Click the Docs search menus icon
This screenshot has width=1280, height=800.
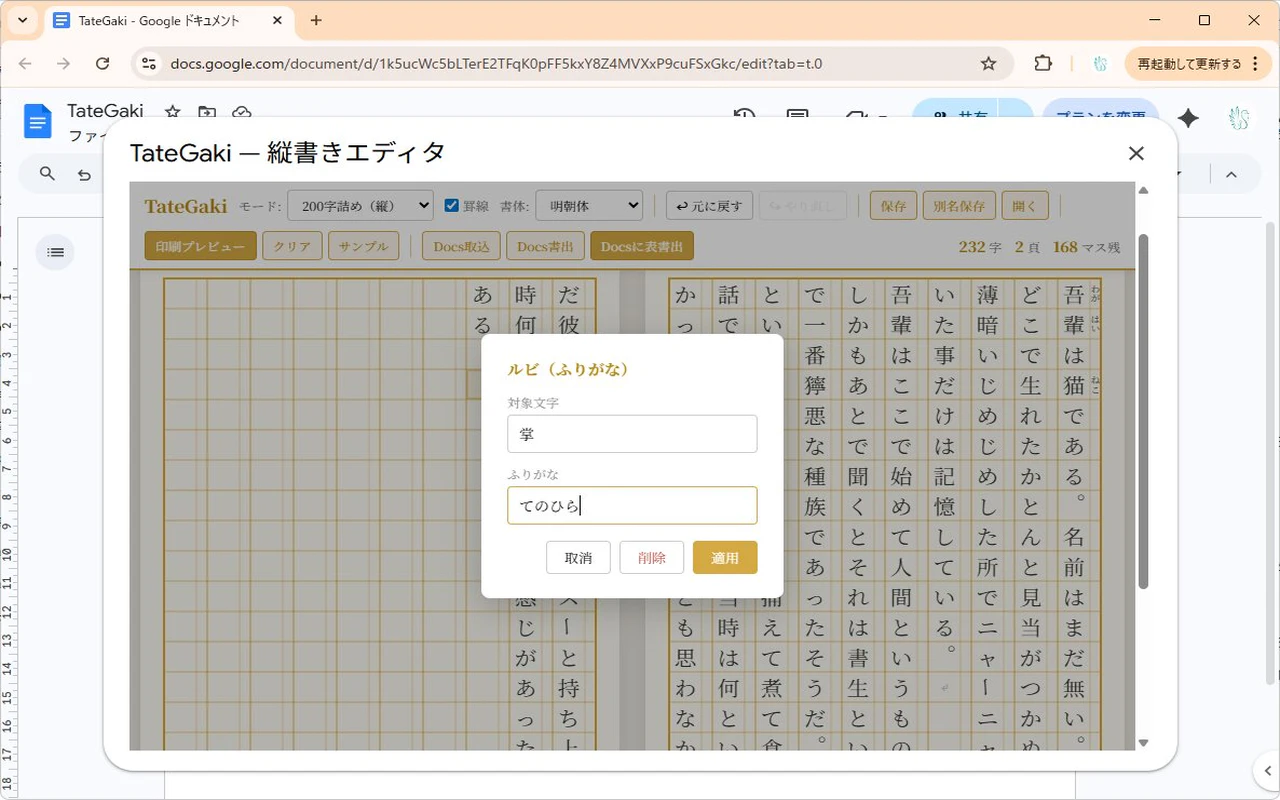47,174
